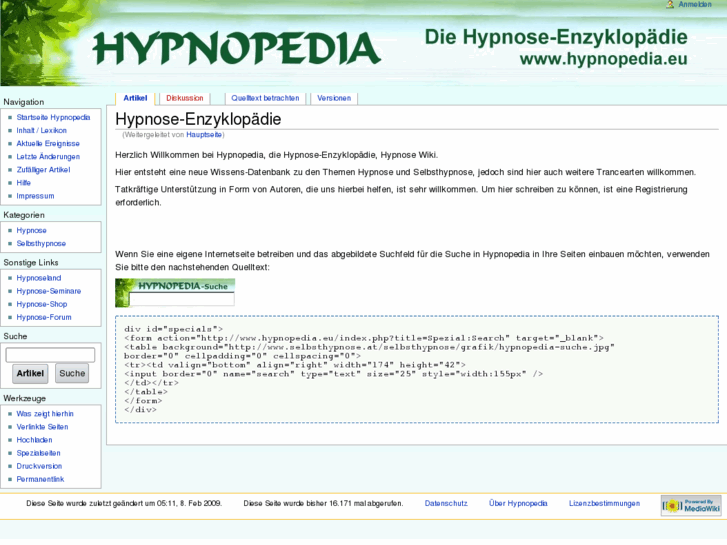The height and width of the screenshot is (545, 727).
Task: Open the Datenschutz footer link
Action: click(x=446, y=503)
